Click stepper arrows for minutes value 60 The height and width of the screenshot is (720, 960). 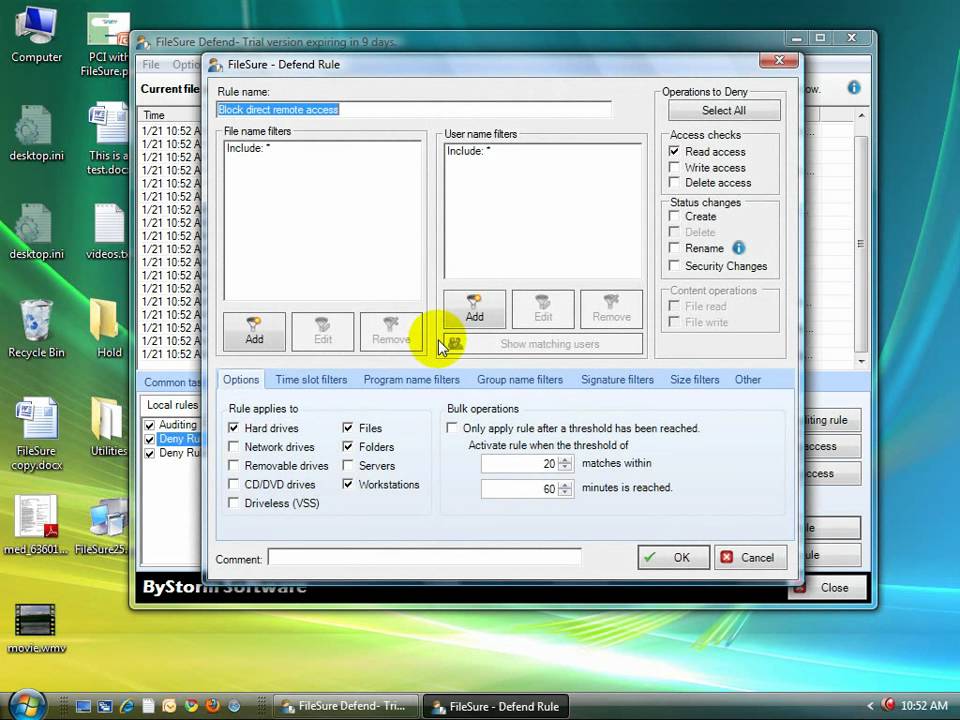click(x=566, y=489)
